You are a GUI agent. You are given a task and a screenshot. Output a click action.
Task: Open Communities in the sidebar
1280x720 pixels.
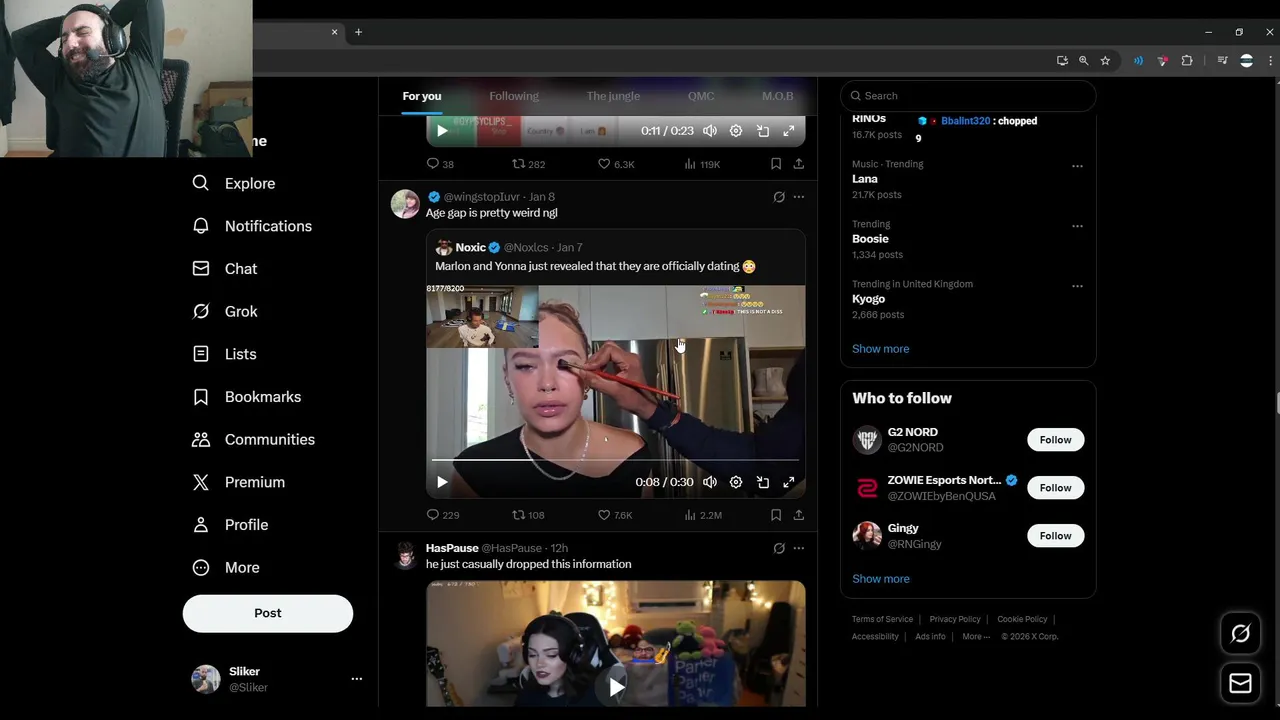254,440
